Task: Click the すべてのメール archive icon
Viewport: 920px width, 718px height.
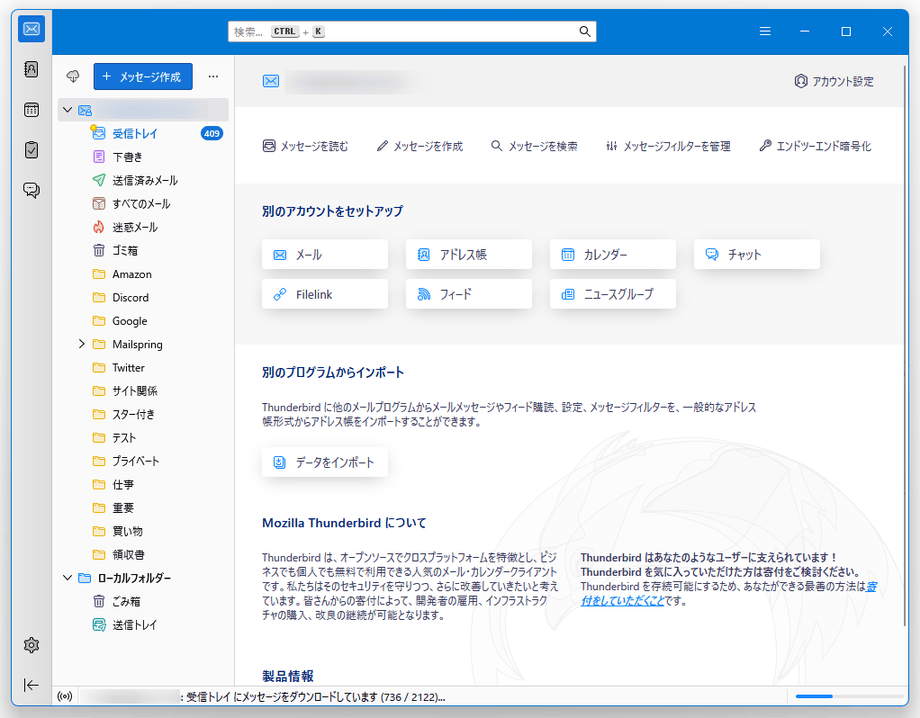Action: [99, 204]
